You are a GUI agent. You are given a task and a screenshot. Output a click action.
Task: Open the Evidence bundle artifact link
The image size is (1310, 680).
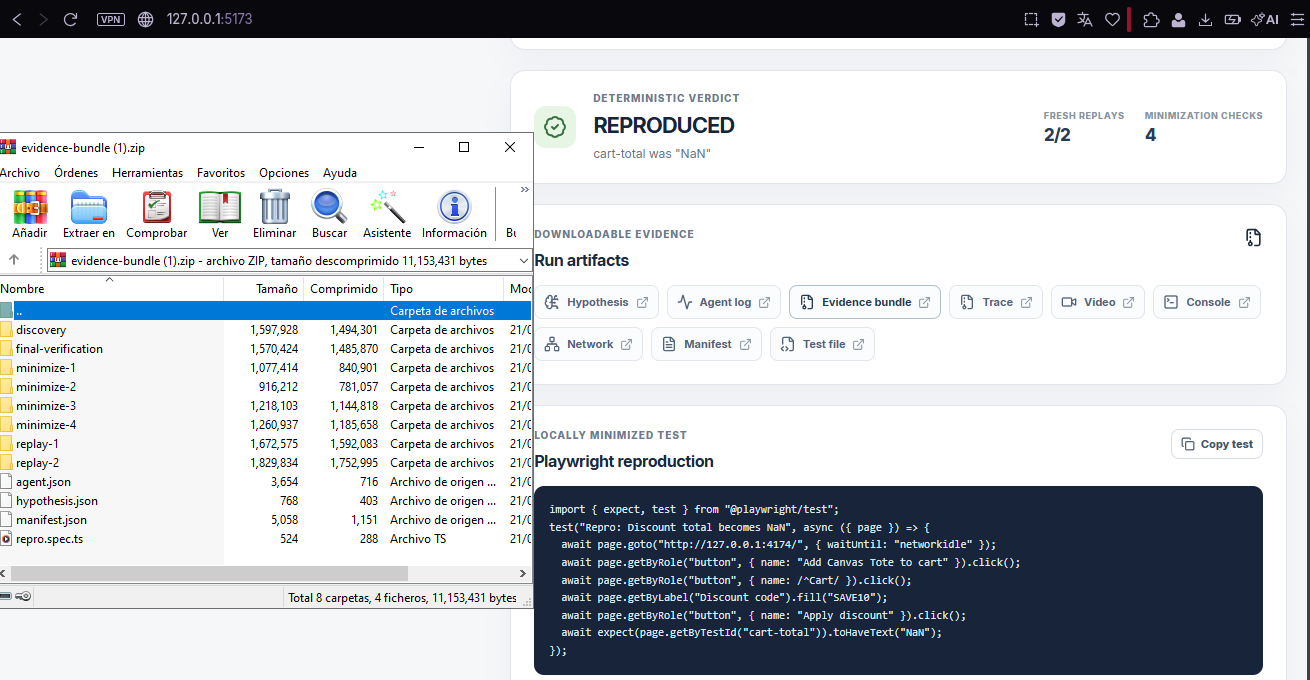[x=865, y=302]
